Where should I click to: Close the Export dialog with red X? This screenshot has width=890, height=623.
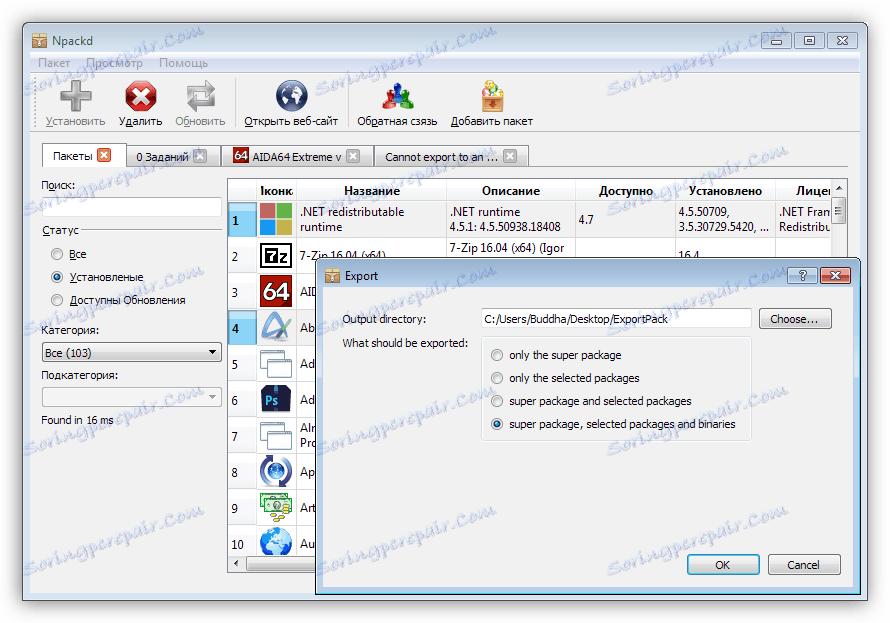835,276
